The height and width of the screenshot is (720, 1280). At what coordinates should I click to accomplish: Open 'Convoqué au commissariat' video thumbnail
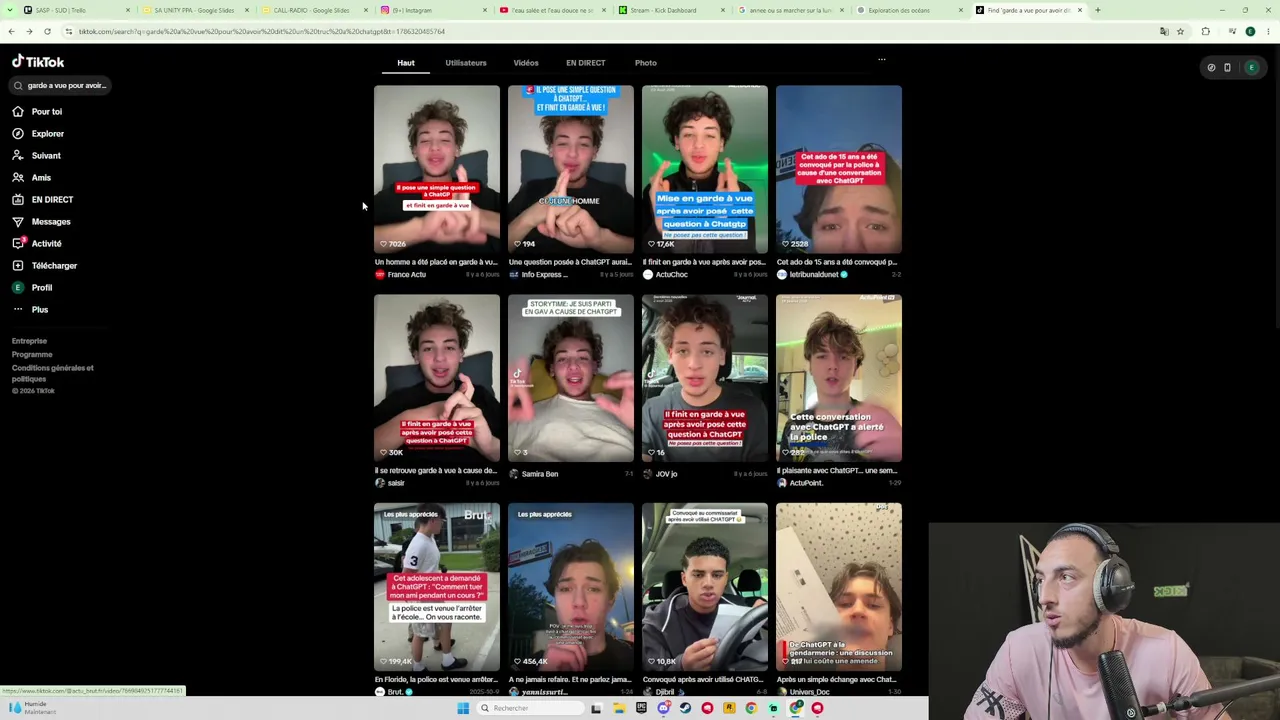[x=705, y=587]
